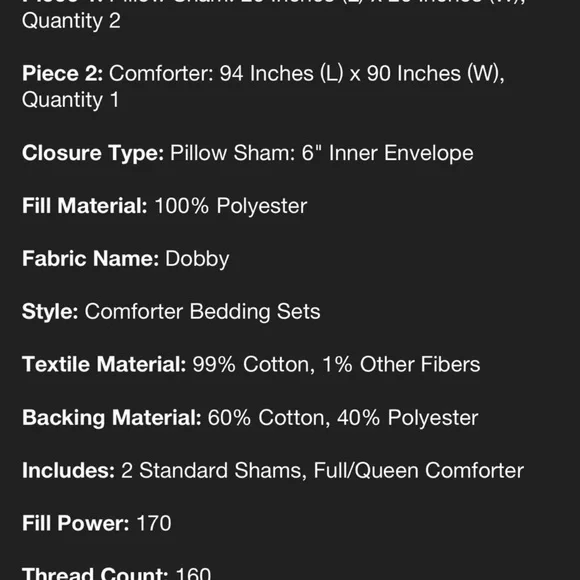Viewport: 580px width, 580px height.
Task: Click the Piece 2 label
Action: [63, 73]
